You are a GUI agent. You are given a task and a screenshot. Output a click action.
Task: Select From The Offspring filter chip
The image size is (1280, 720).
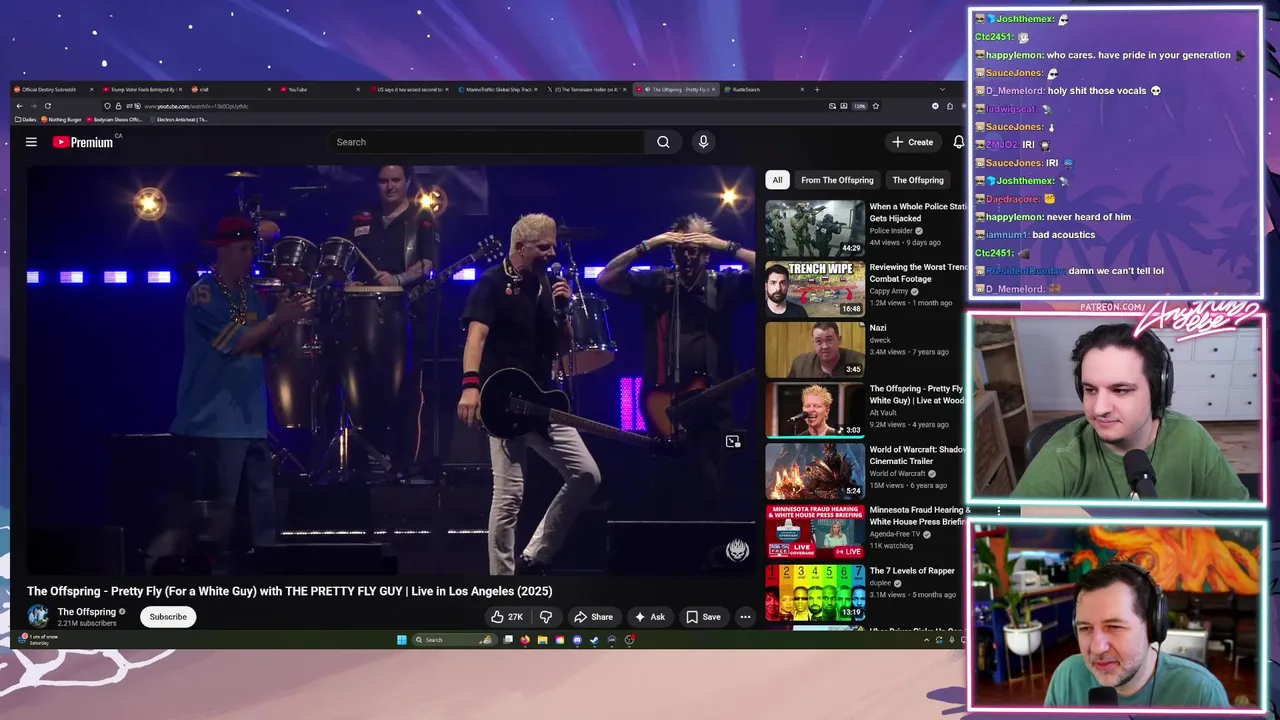click(x=837, y=180)
